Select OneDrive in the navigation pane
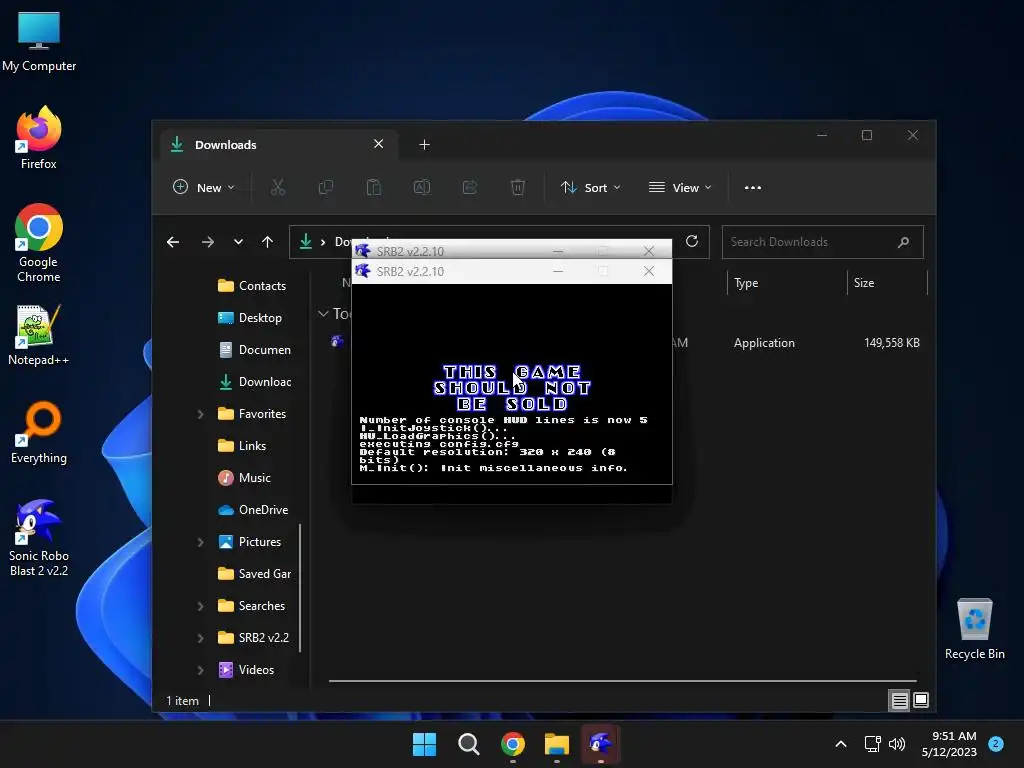The height and width of the screenshot is (768, 1024). [253, 509]
